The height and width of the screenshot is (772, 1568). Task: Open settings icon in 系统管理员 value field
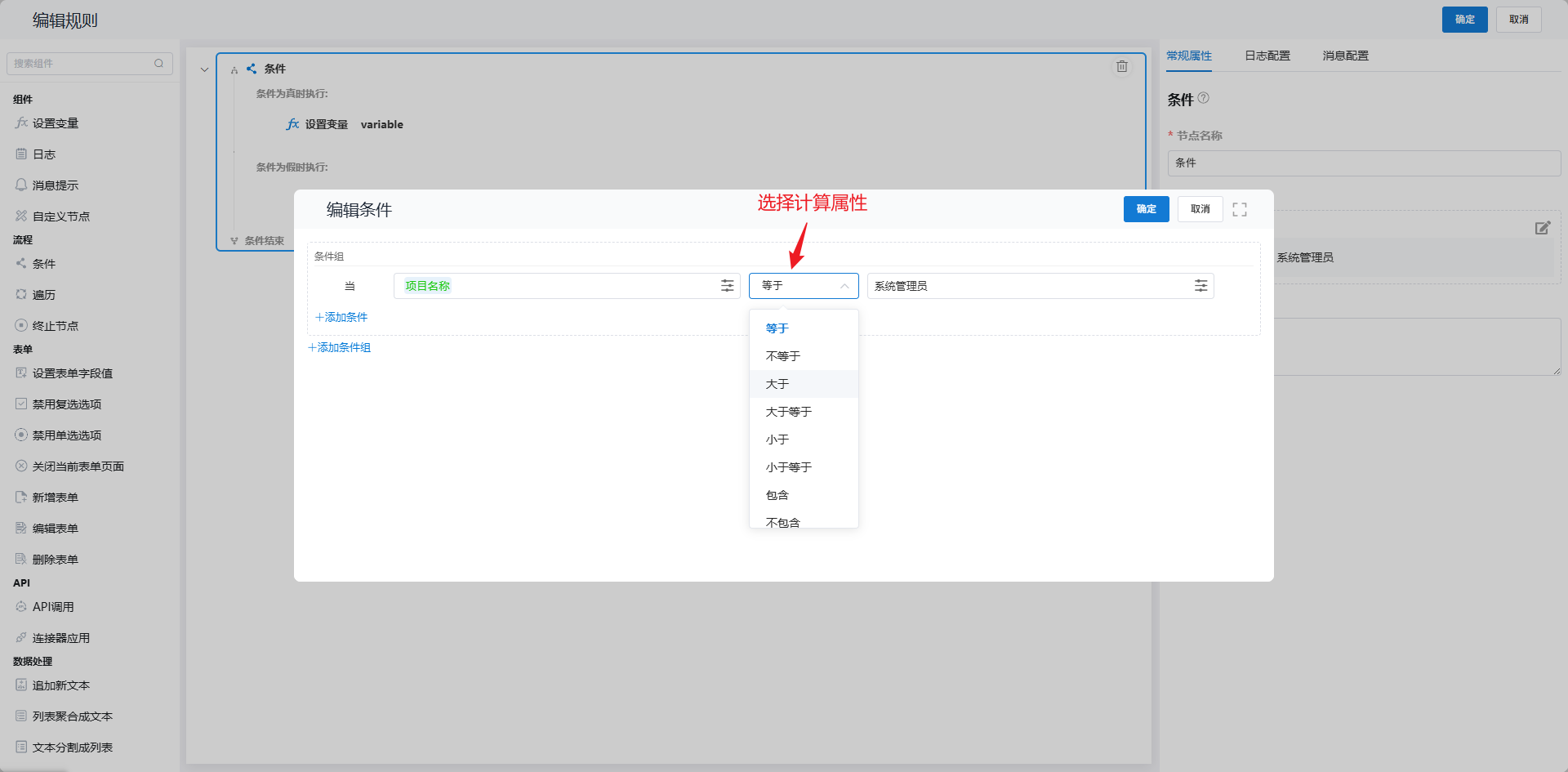tap(1200, 286)
